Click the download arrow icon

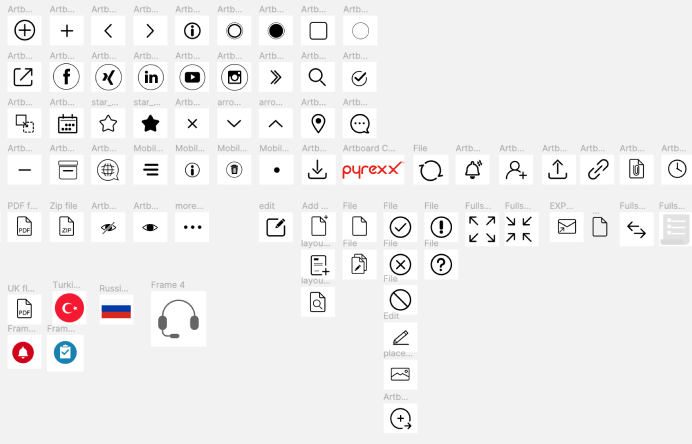click(x=317, y=170)
